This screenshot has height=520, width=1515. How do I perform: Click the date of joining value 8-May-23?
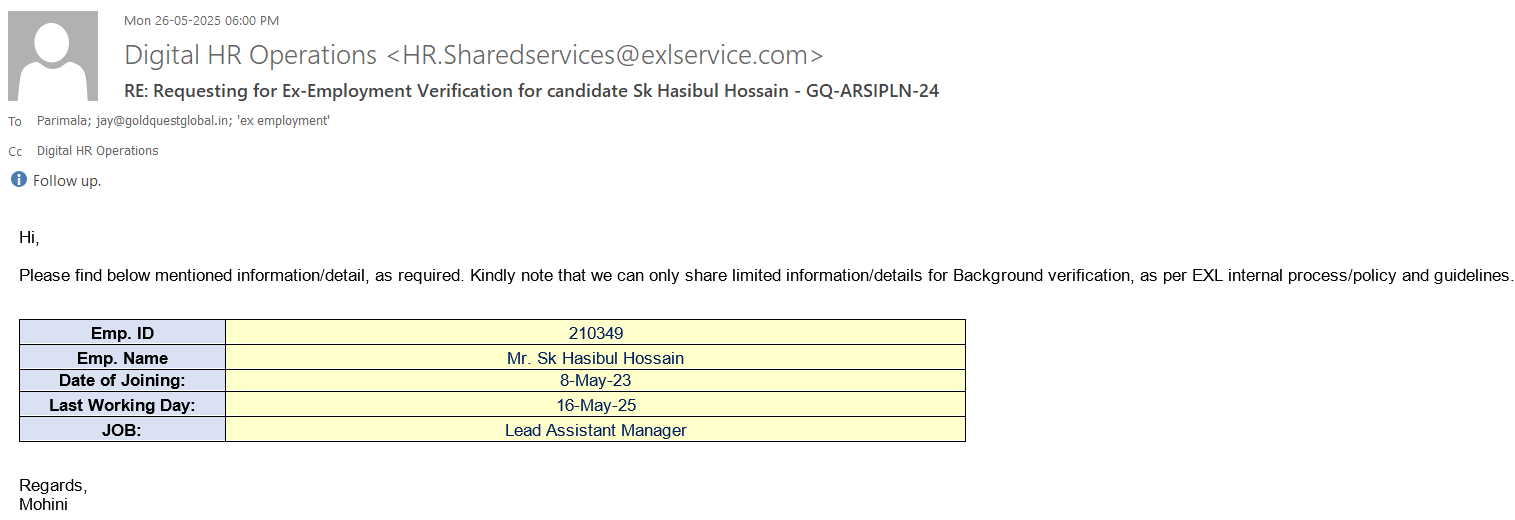coord(595,381)
